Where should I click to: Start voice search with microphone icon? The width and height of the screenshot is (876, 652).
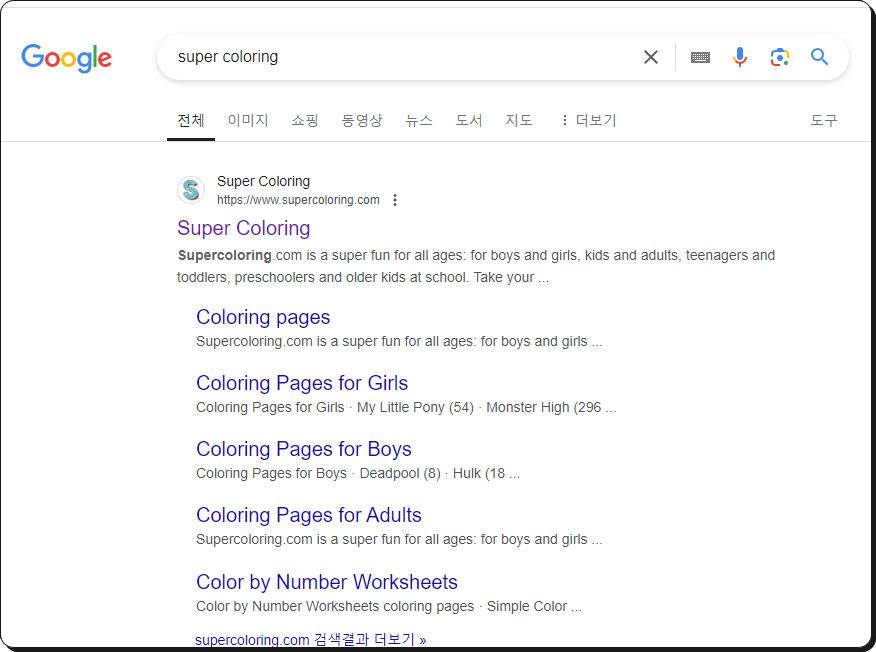click(x=740, y=57)
